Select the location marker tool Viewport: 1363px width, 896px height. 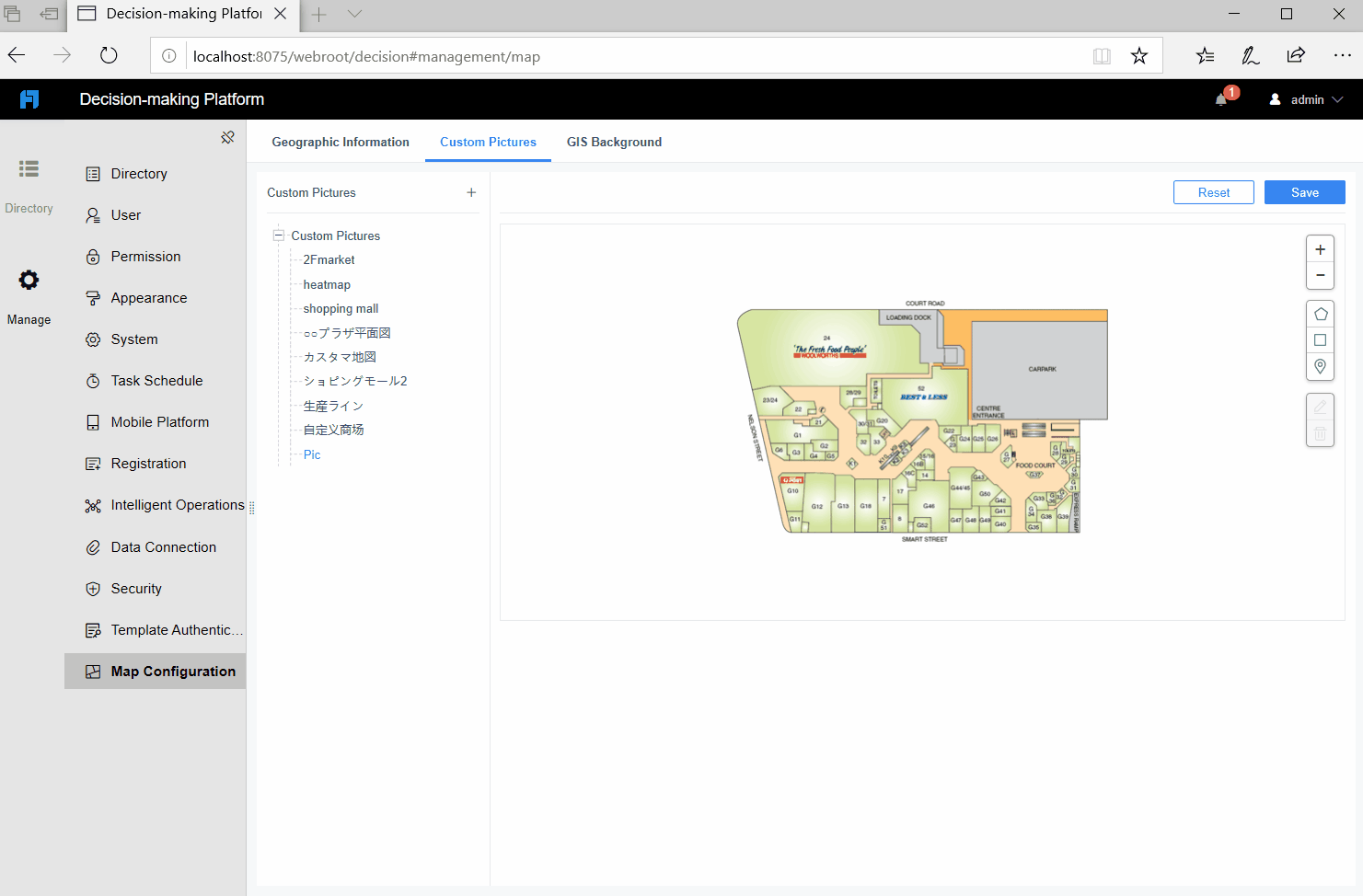click(1320, 366)
